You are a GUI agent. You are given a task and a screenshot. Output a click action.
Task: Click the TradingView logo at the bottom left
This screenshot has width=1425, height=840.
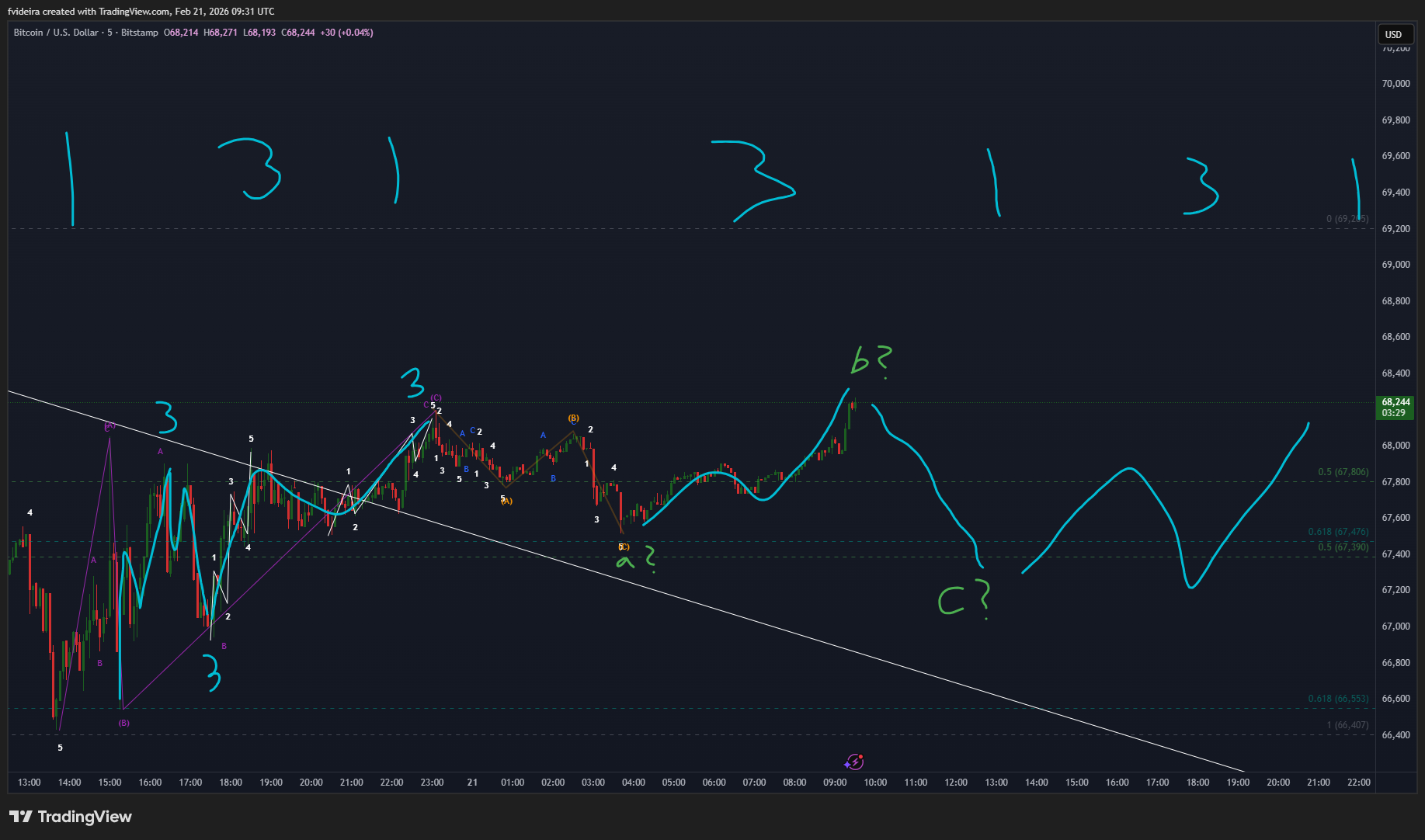point(71,817)
